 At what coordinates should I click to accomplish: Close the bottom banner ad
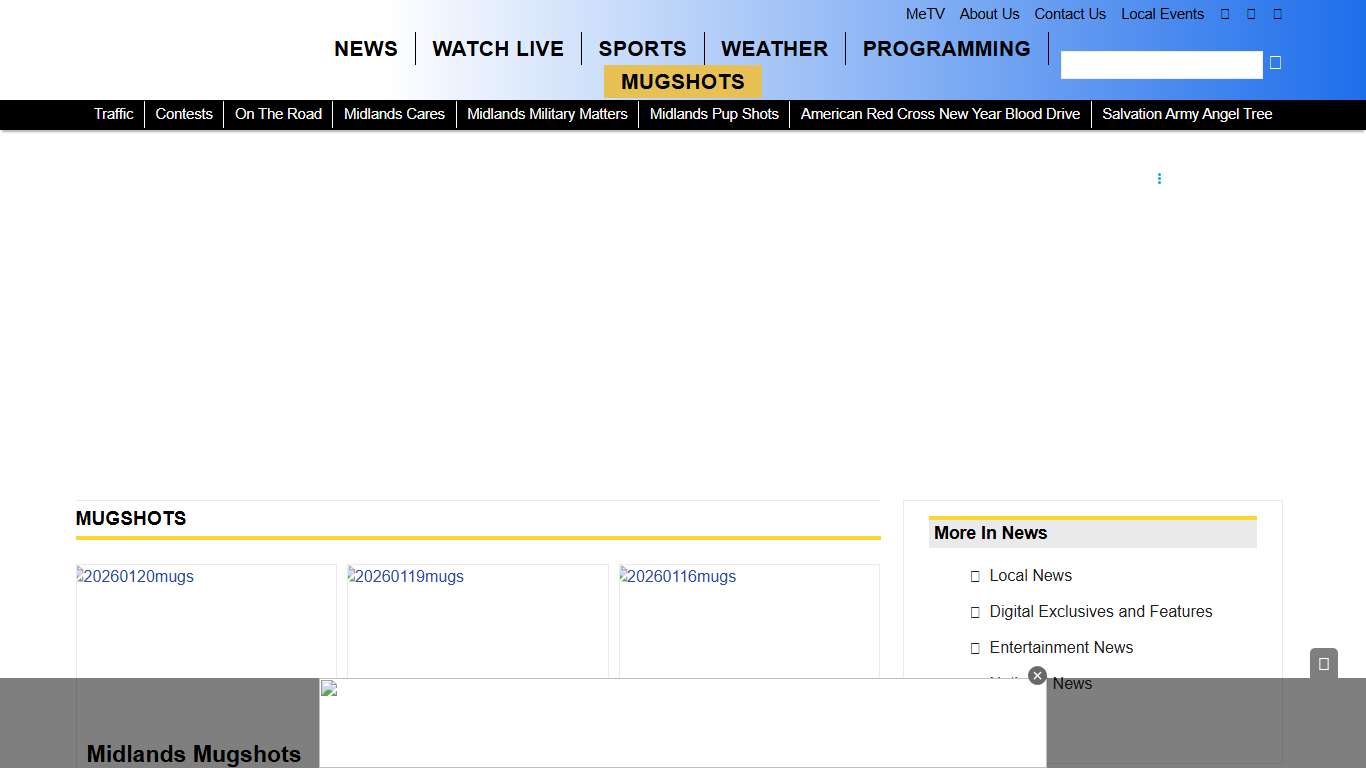click(1037, 676)
